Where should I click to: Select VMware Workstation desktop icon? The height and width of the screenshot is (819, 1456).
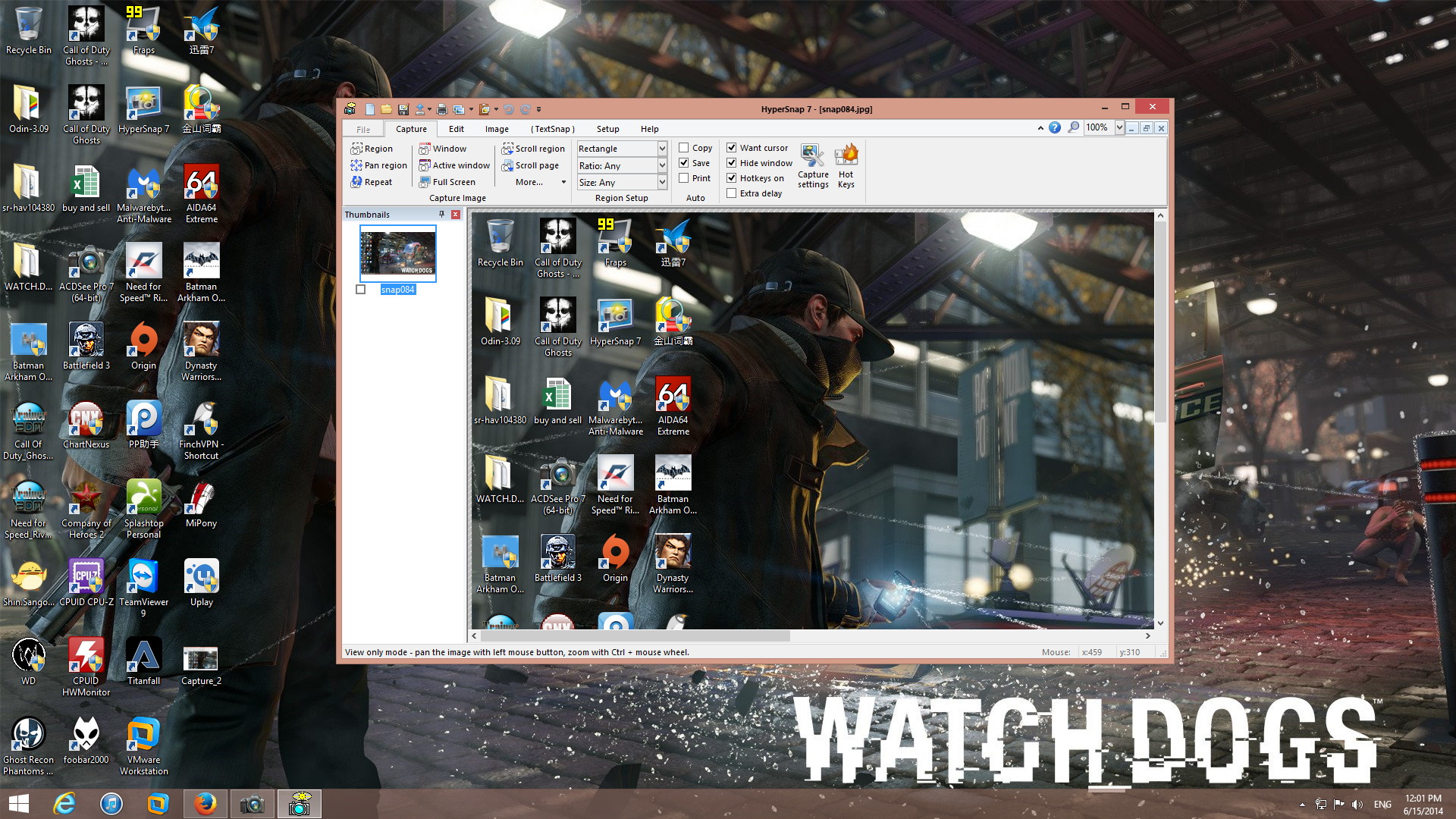pyautogui.click(x=143, y=746)
